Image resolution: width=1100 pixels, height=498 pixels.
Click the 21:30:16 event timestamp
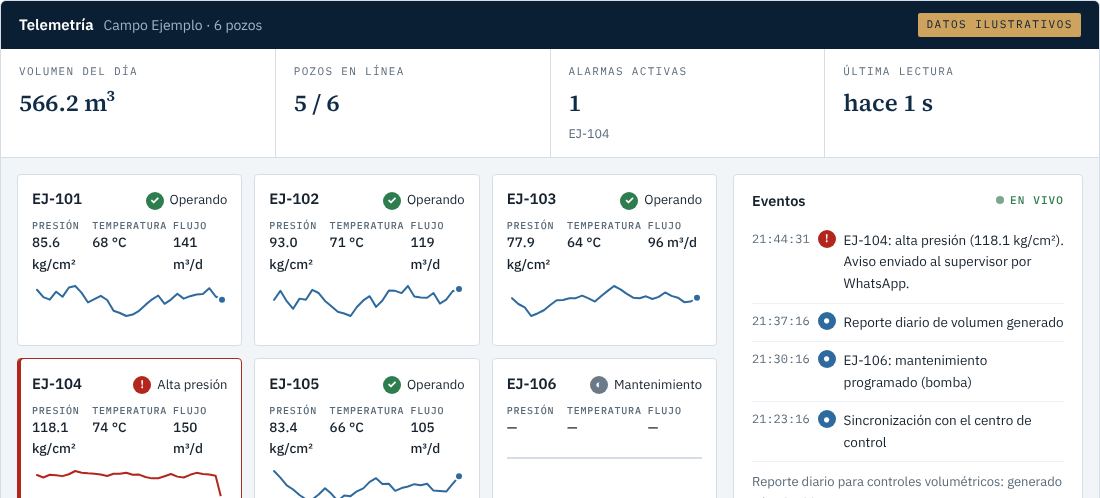[x=781, y=359]
